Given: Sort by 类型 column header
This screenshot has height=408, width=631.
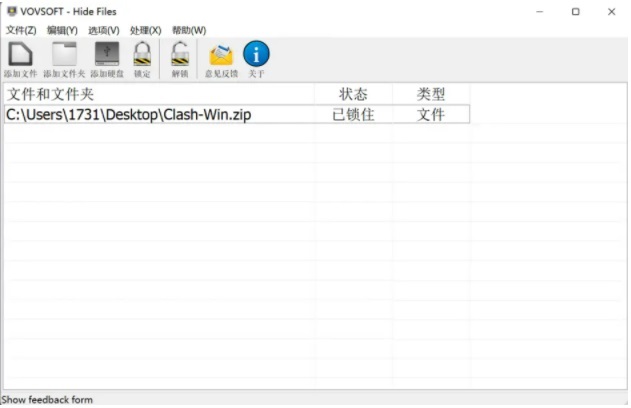Looking at the screenshot, I should 431,94.
